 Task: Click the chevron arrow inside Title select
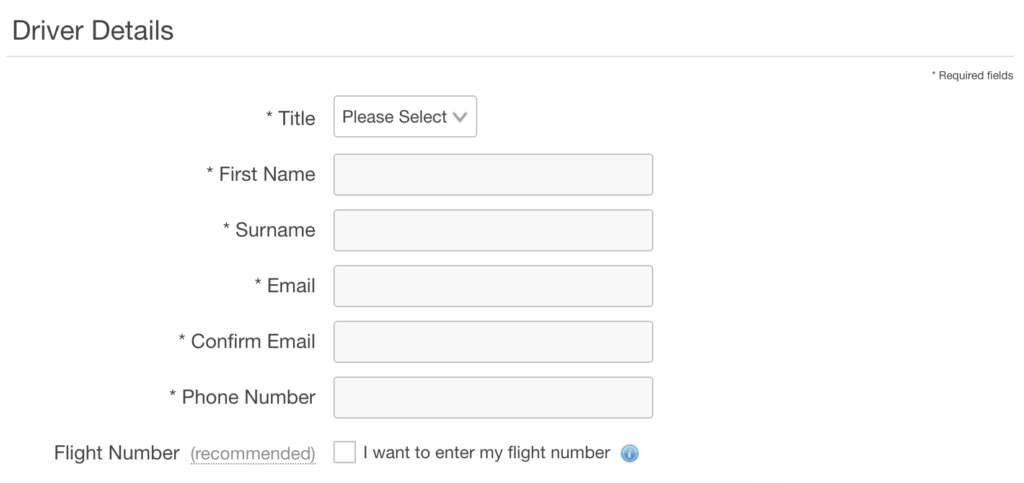(x=460, y=117)
